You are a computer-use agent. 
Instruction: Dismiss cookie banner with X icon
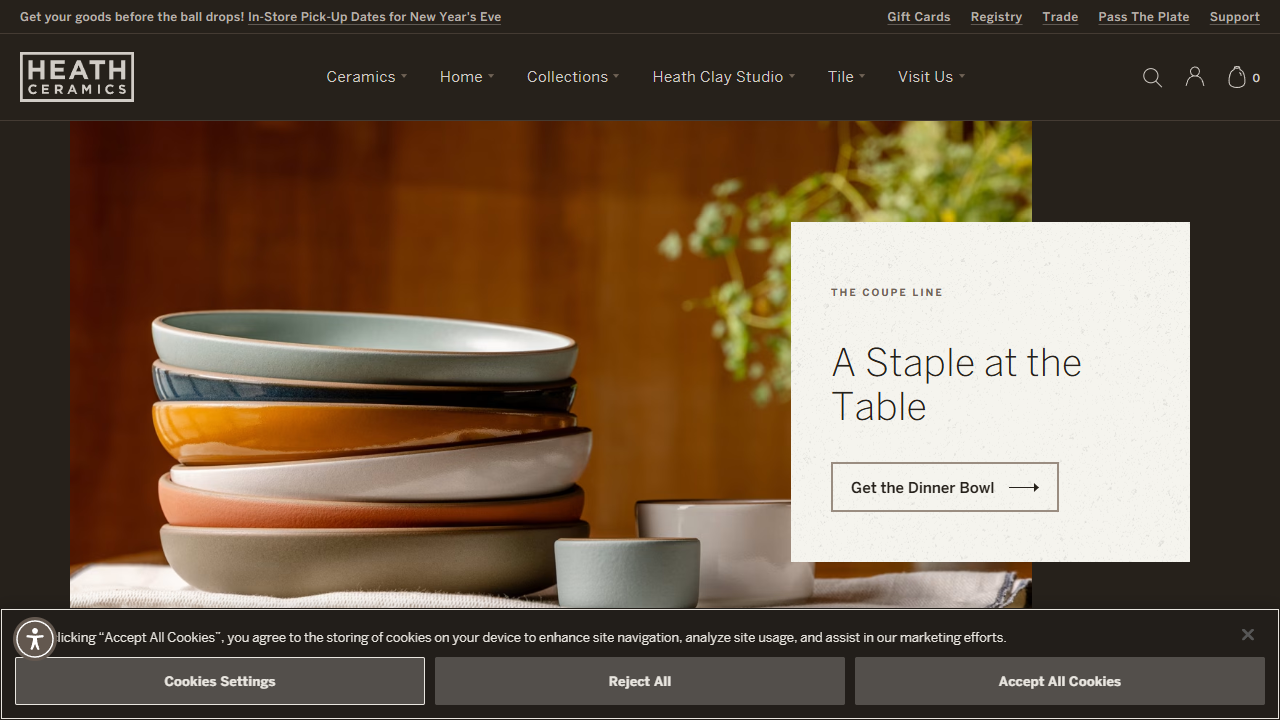[x=1248, y=635]
